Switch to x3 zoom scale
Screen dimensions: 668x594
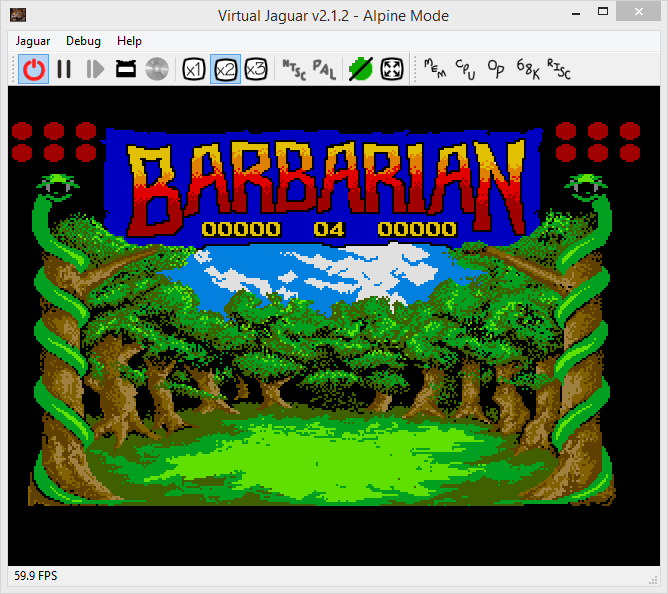pyautogui.click(x=256, y=69)
